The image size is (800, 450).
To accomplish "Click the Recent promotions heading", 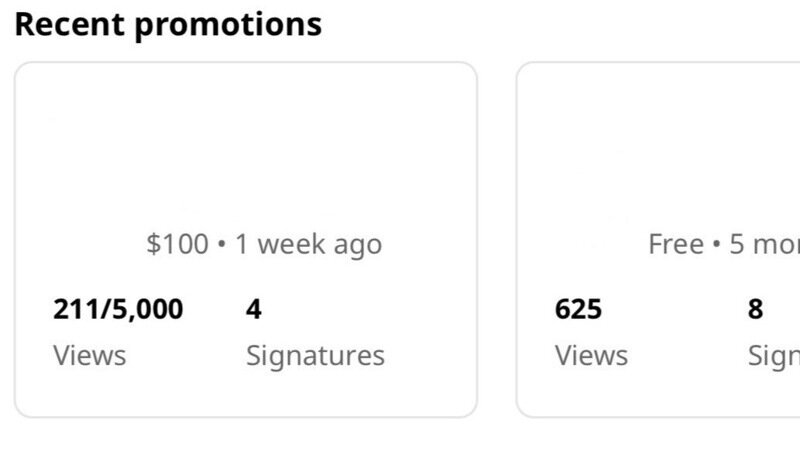I will pyautogui.click(x=168, y=24).
